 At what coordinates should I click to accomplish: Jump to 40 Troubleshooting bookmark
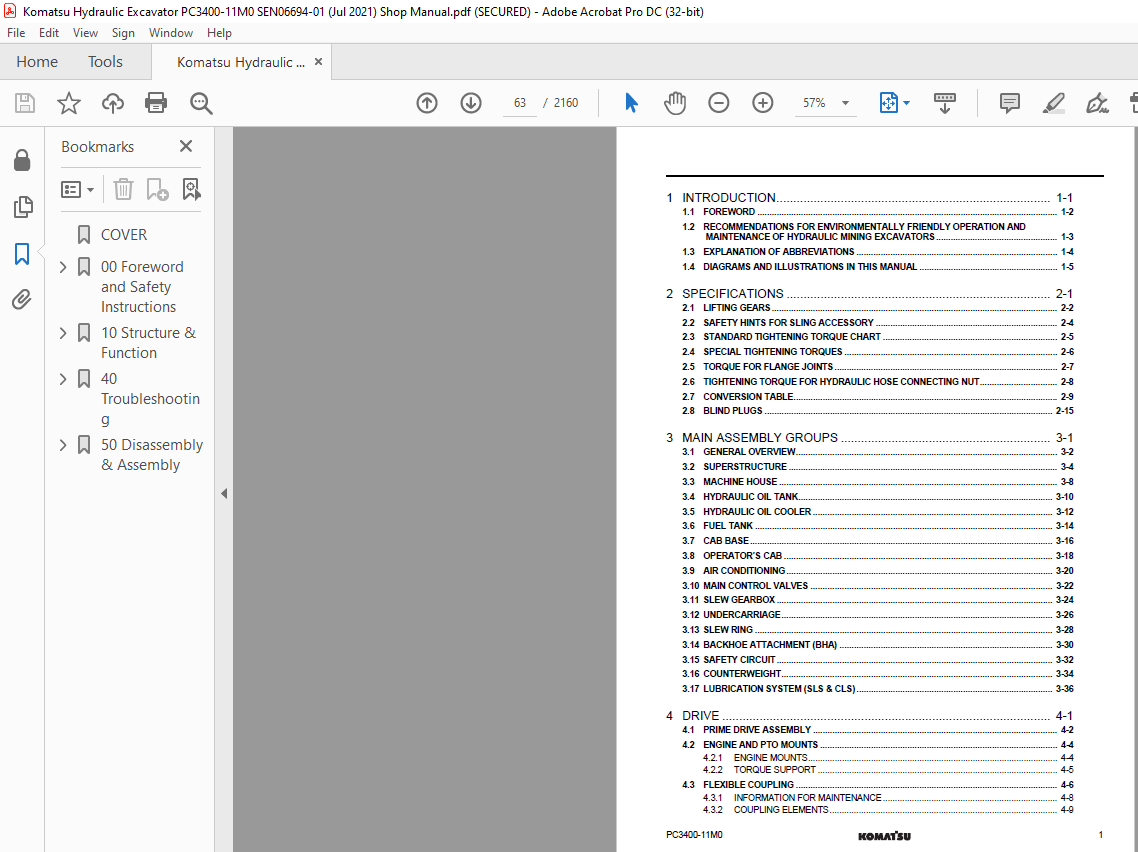150,399
